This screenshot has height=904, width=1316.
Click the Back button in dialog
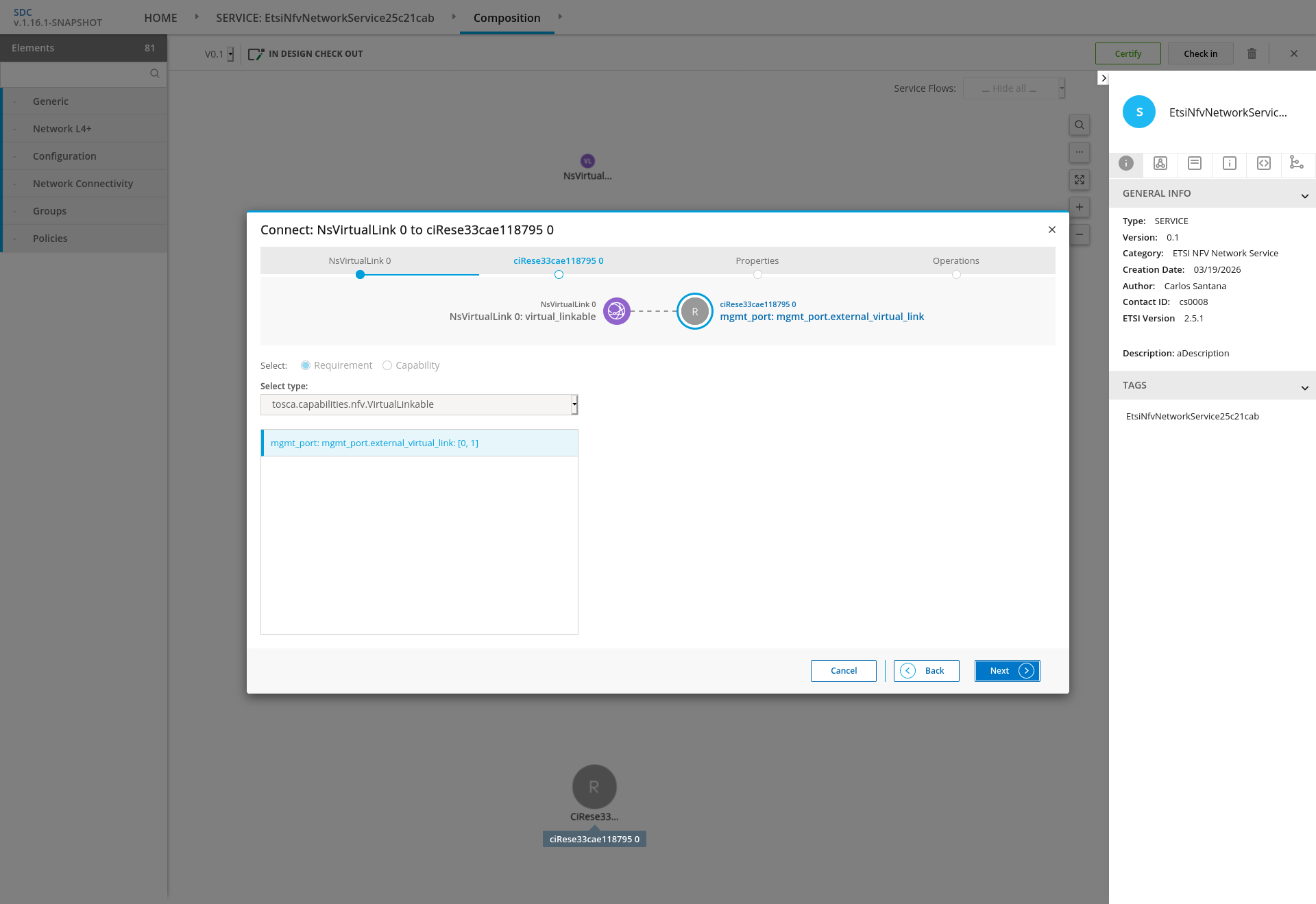926,671
